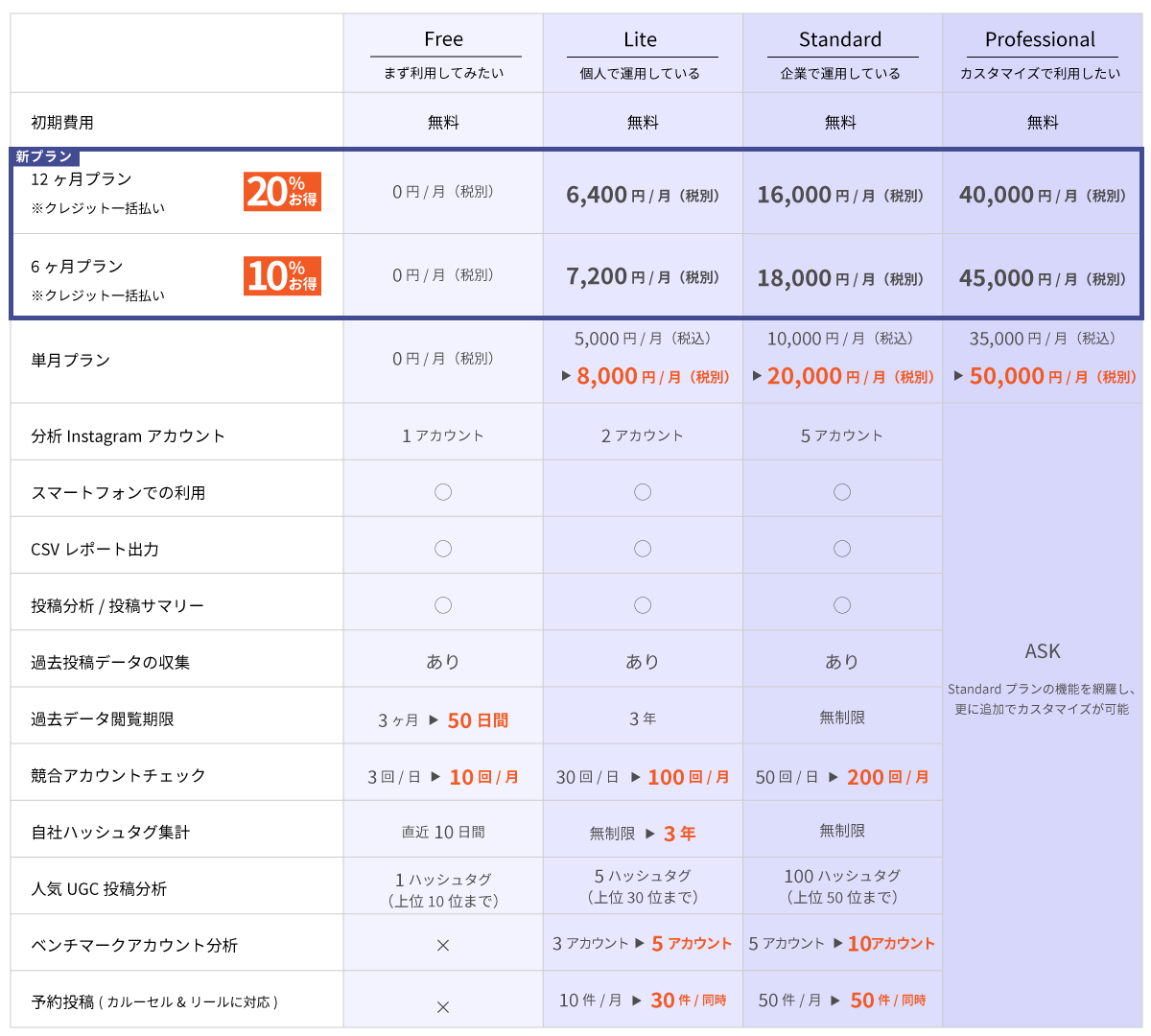
Task: Click the × mark for 予約投稿 in Free
Action: coord(443,1007)
